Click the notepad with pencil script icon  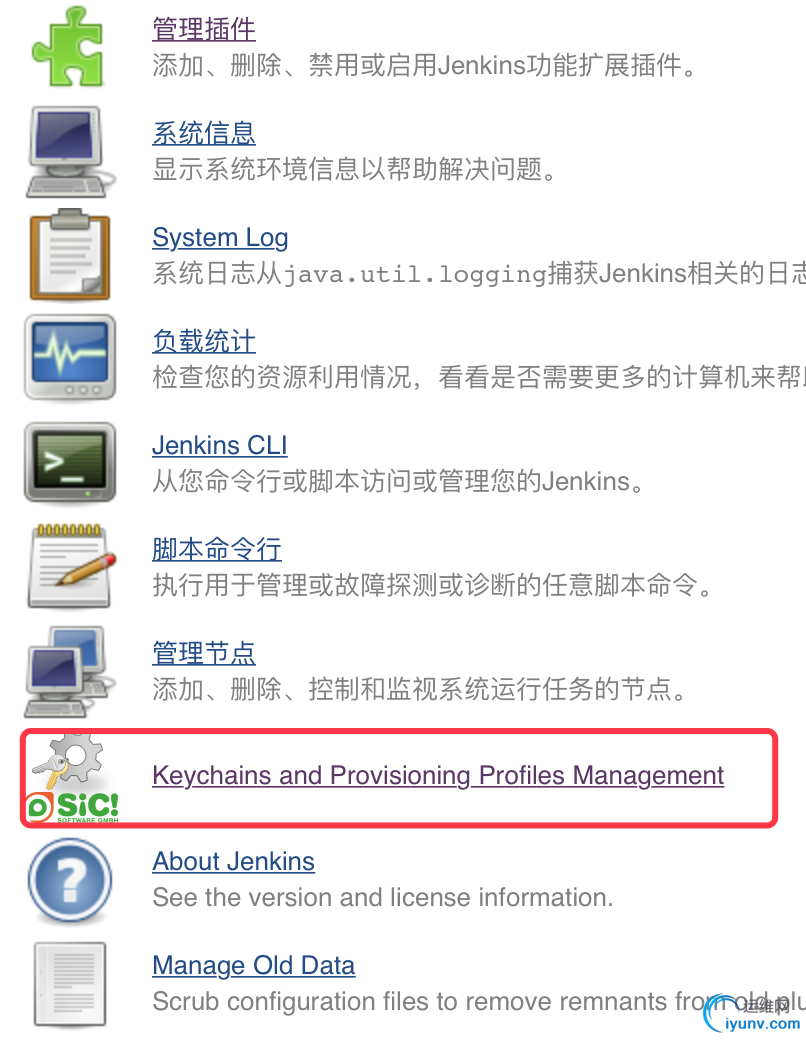[x=72, y=566]
